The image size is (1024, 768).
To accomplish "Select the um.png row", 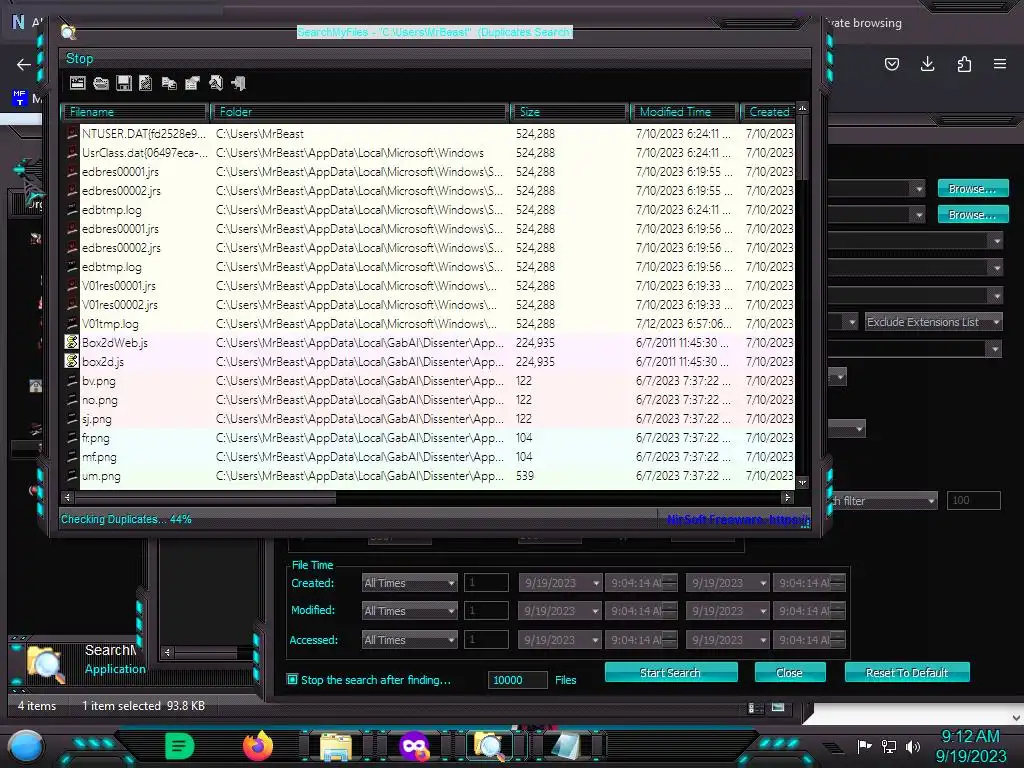I will (429, 476).
